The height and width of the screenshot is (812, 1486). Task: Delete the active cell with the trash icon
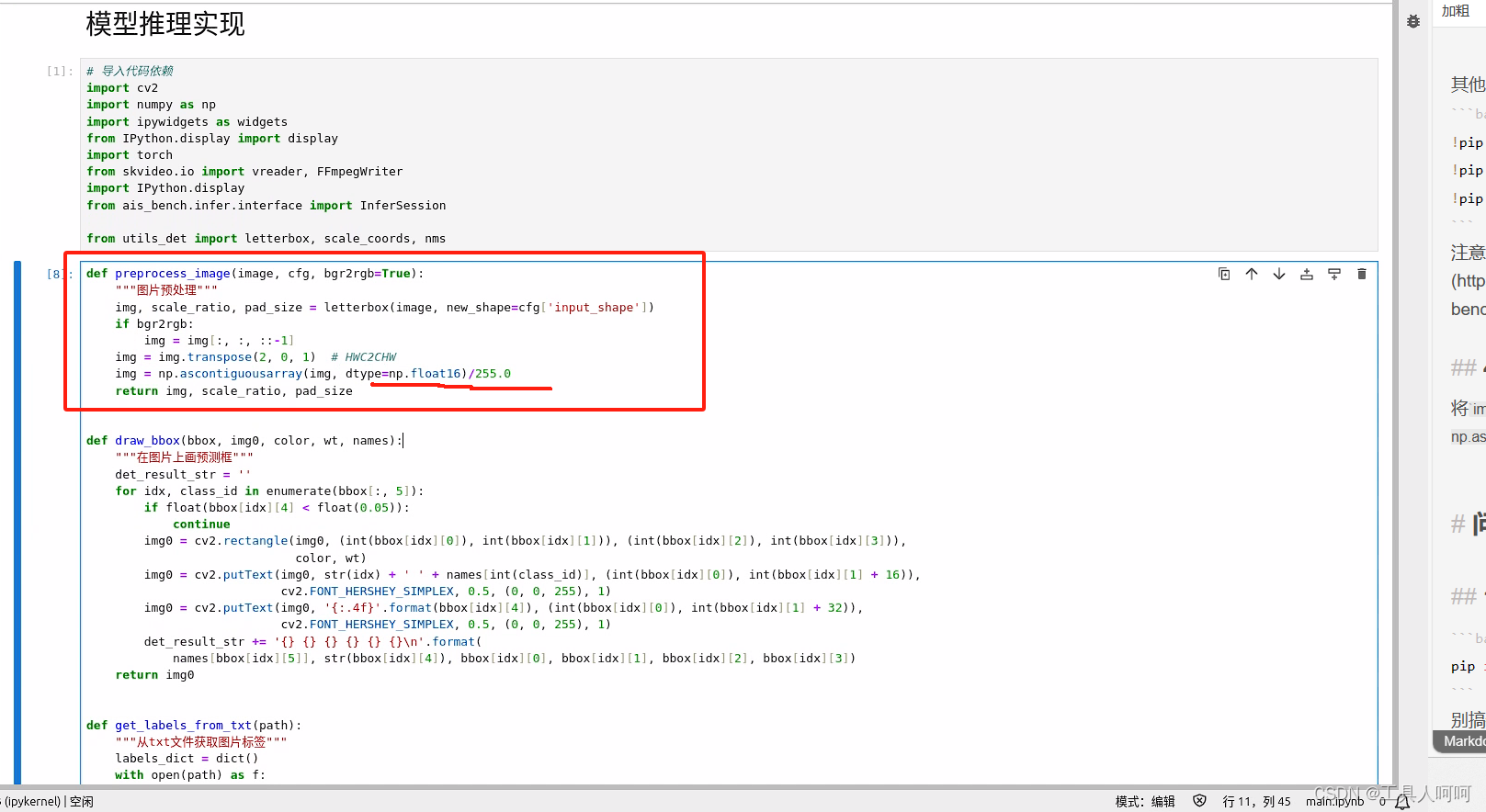click(x=1362, y=274)
